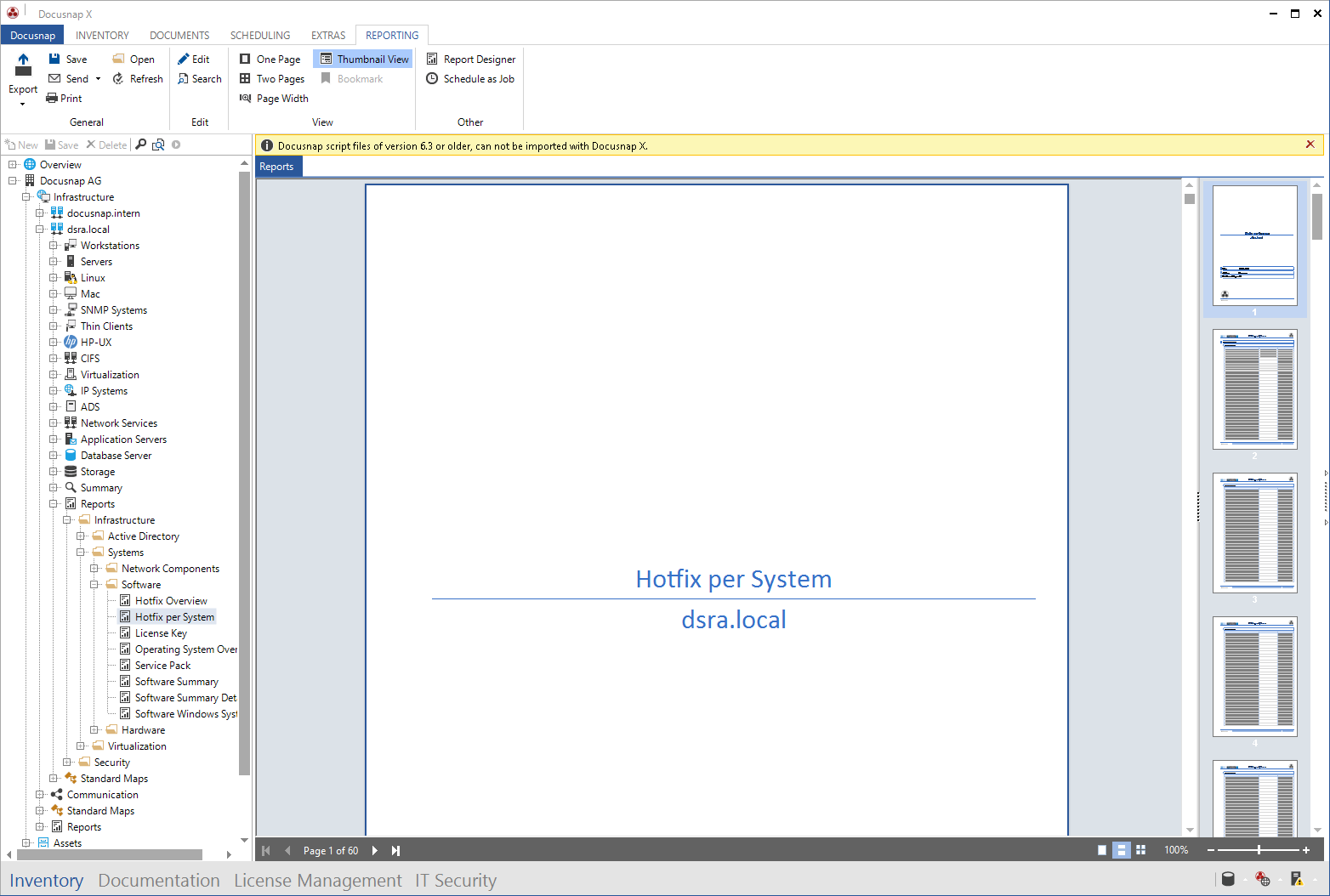Click the database icon in status bar
1330x896 pixels.
[1228, 879]
